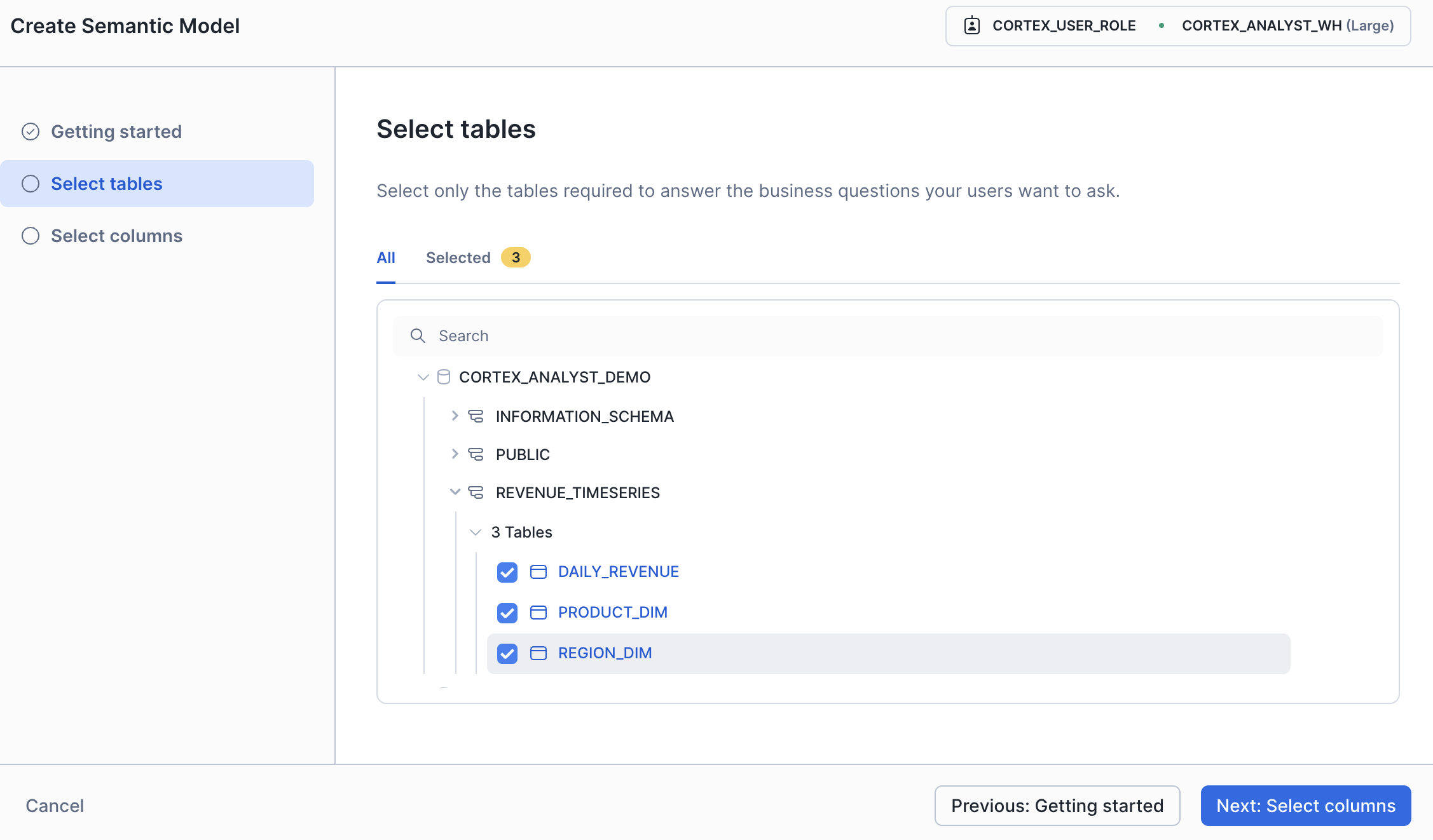
Task: Click the Cancel link
Action: click(55, 806)
